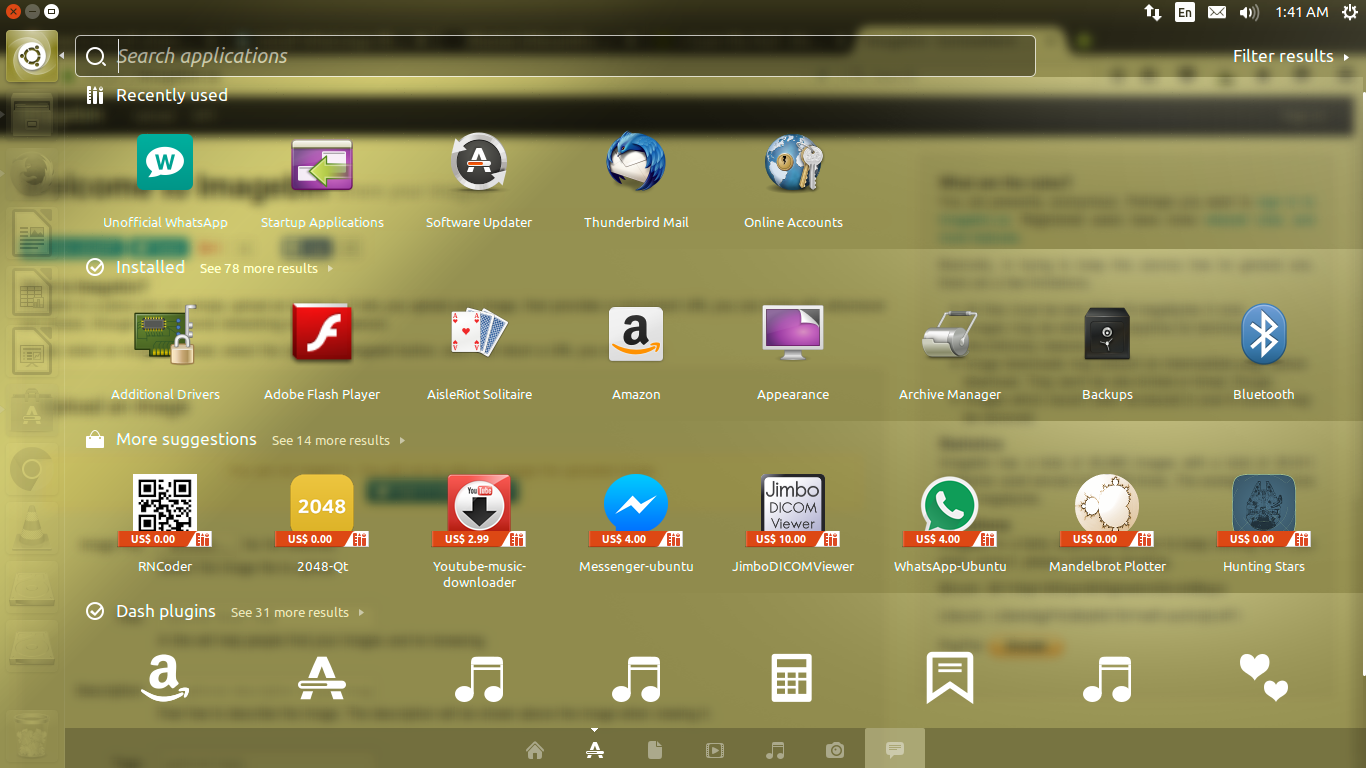The width and height of the screenshot is (1366, 768).
Task: Launch Thunderbird Mail
Action: point(636,180)
